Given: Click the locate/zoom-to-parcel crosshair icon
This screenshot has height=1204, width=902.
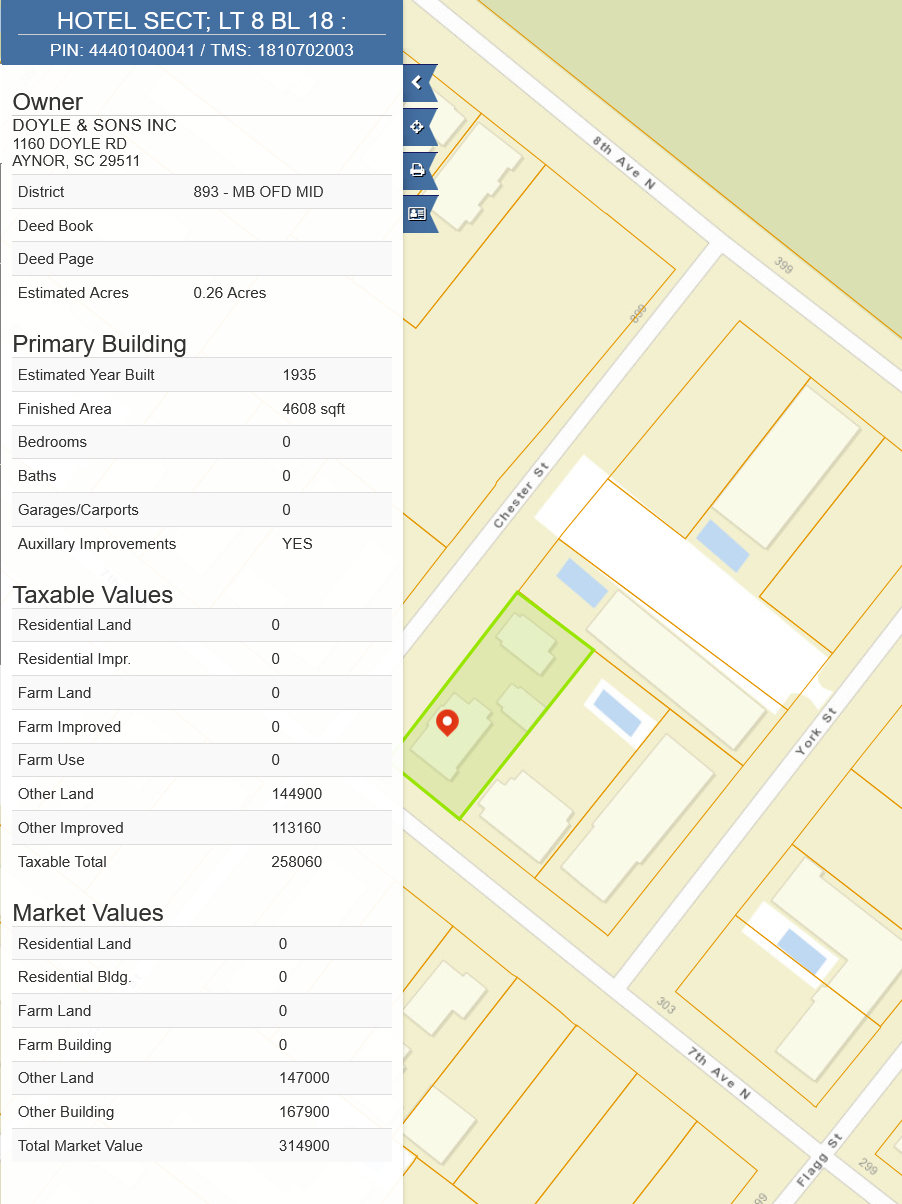Looking at the screenshot, I should coord(418,127).
